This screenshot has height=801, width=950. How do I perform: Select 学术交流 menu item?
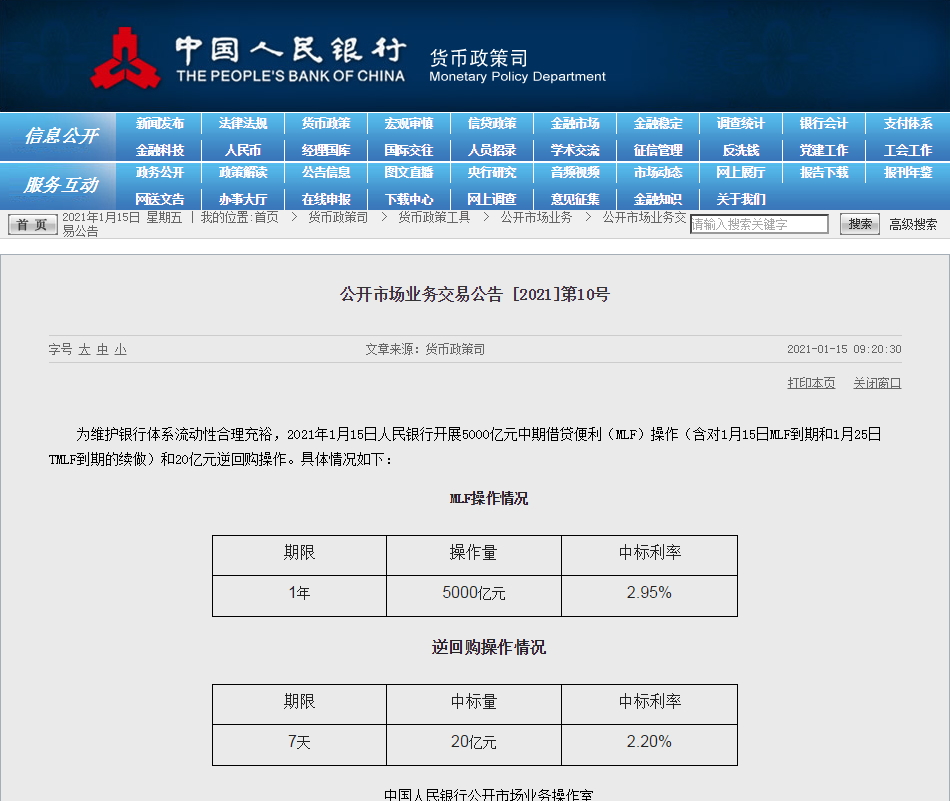coord(575,150)
